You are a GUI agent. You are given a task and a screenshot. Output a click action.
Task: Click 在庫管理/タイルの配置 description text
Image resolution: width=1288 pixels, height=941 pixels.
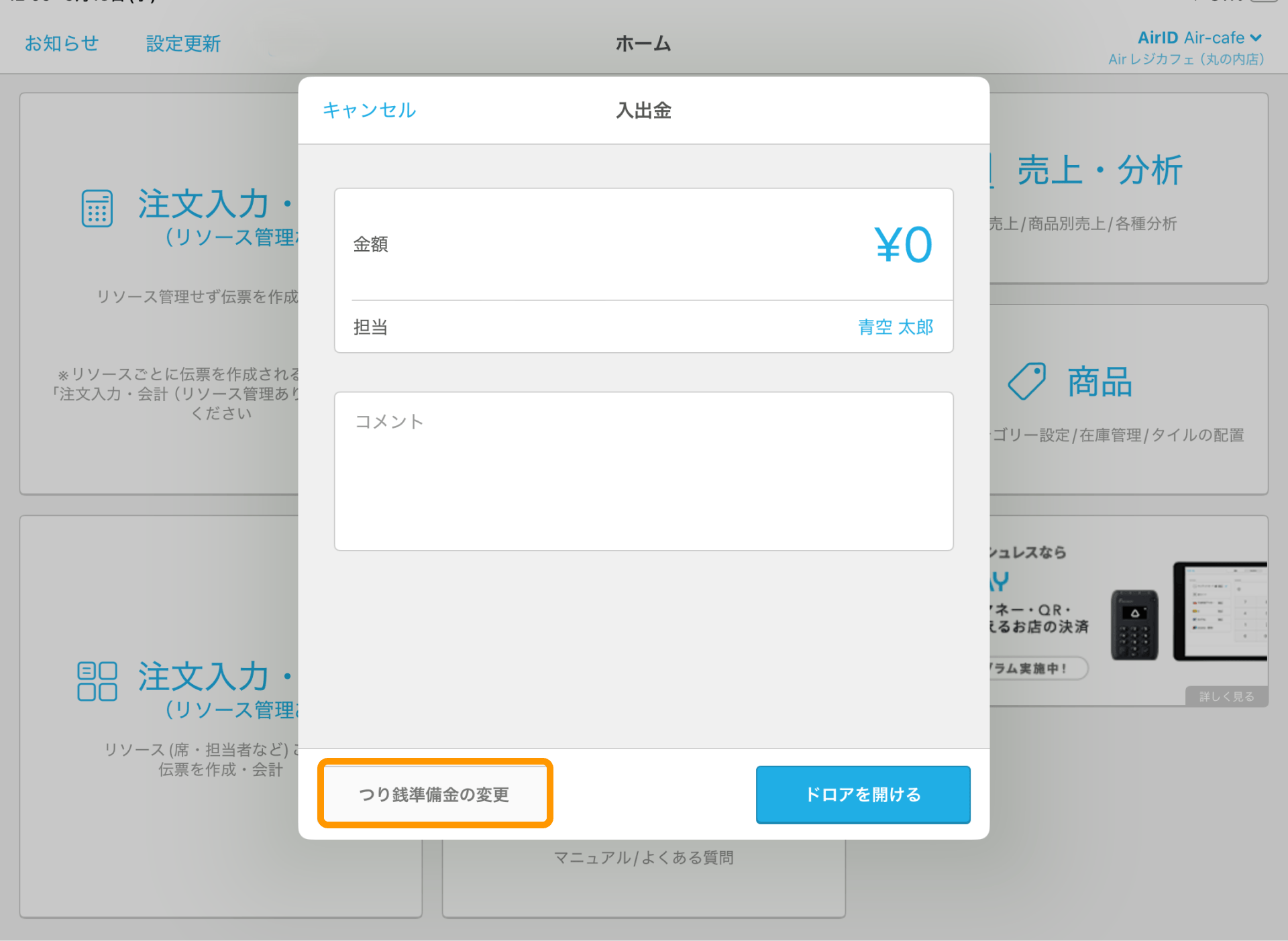click(x=1162, y=435)
